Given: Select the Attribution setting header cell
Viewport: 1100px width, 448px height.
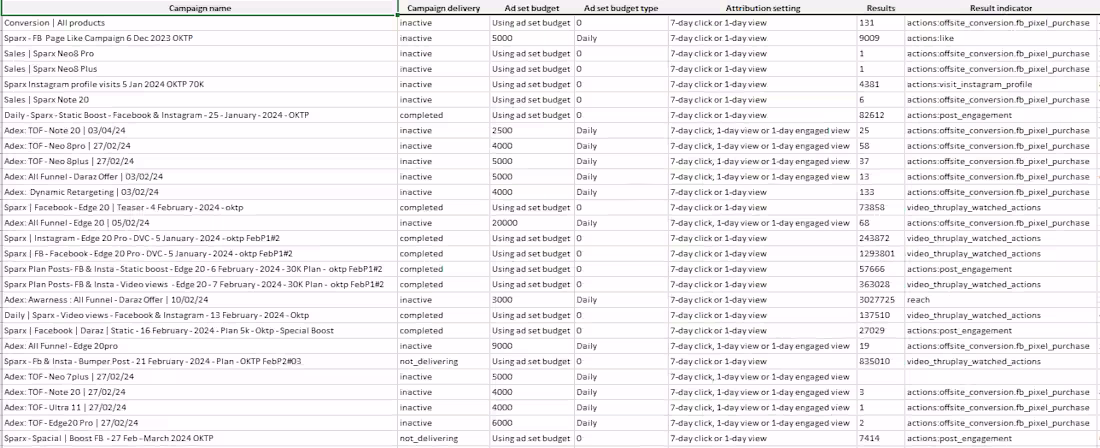Looking at the screenshot, I should (763, 8).
